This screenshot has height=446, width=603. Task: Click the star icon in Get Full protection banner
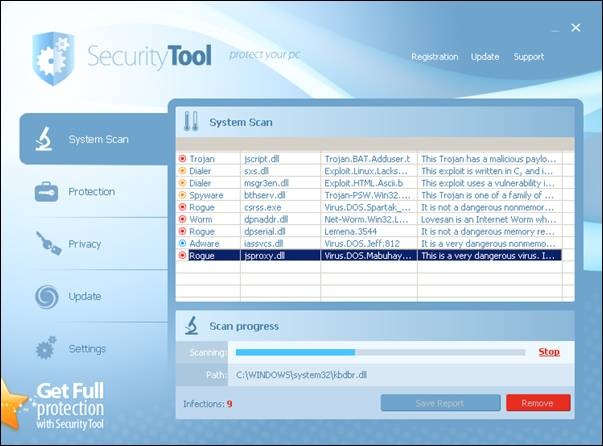(13, 404)
